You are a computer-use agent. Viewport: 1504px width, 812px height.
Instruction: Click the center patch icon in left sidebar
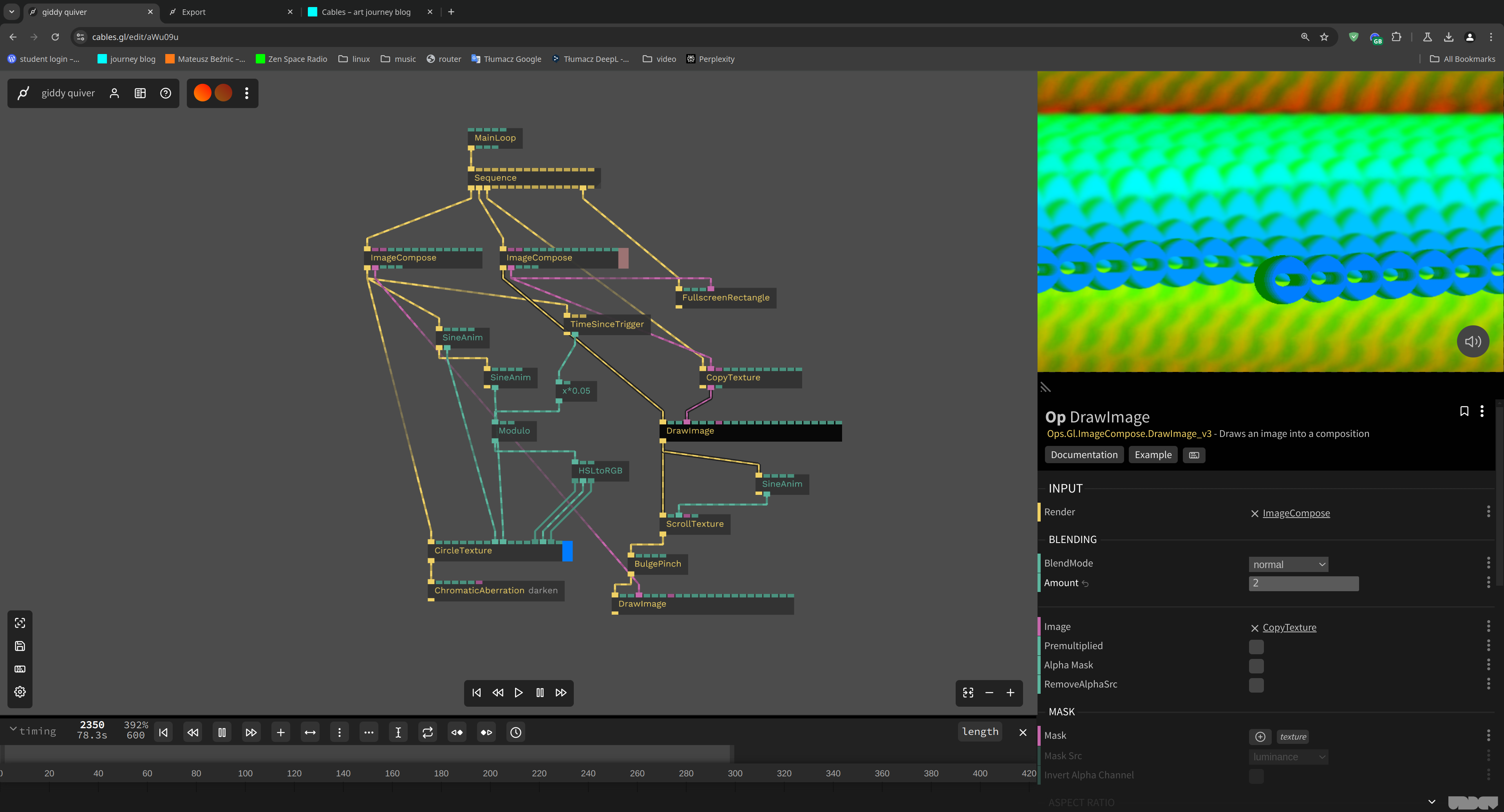tap(20, 623)
